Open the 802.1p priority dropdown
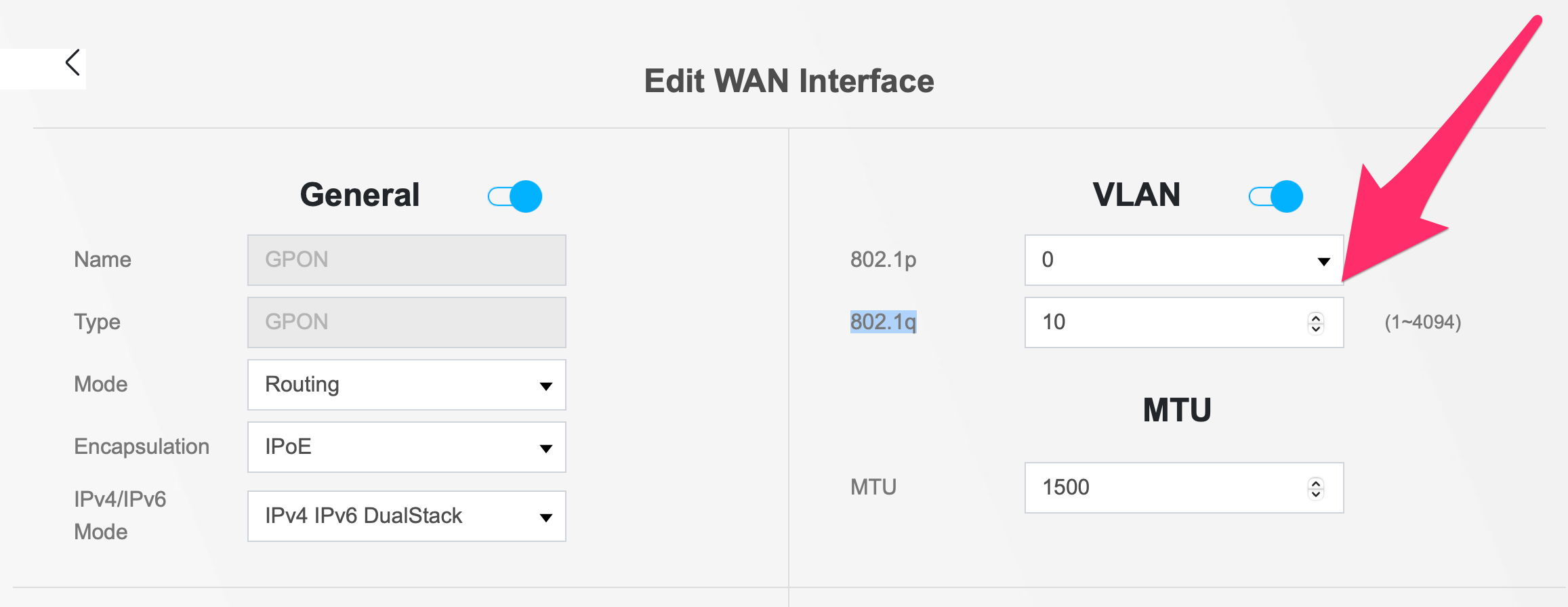The width and height of the screenshot is (1568, 607). click(x=1183, y=259)
